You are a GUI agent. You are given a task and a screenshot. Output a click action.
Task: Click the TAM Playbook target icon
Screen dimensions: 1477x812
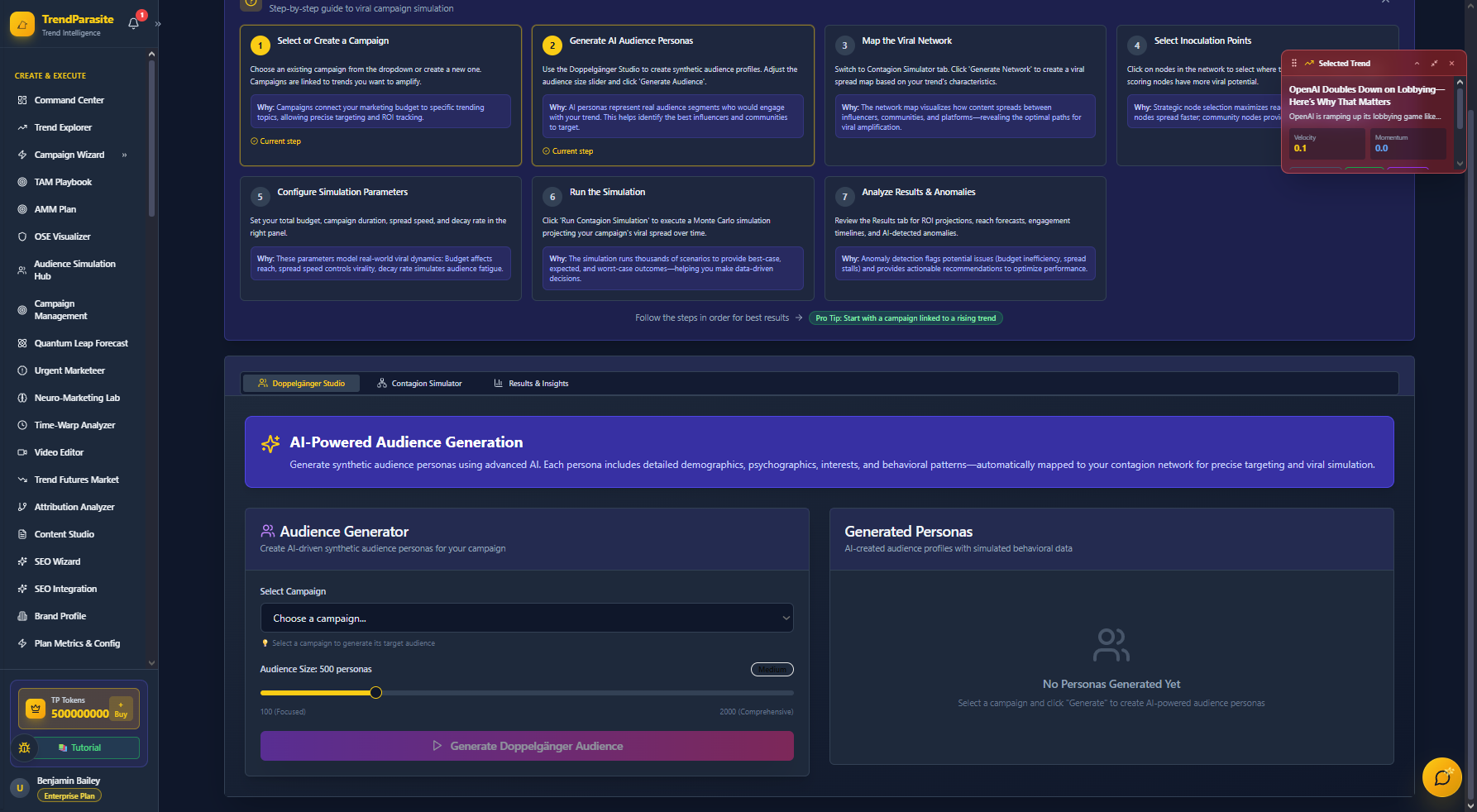22,182
